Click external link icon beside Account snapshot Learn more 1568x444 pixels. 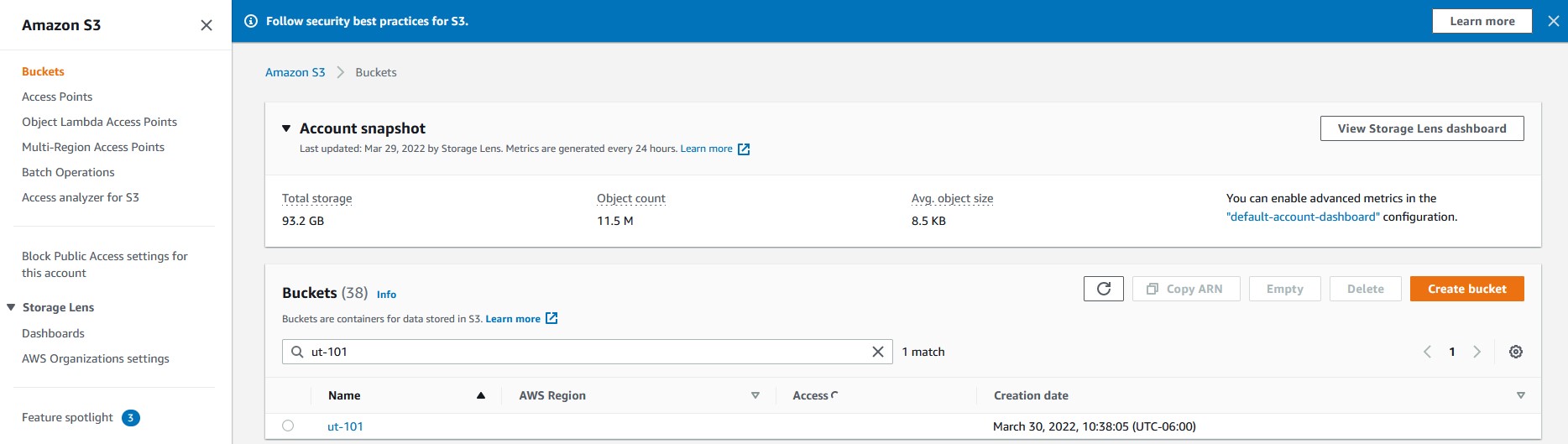click(x=744, y=149)
